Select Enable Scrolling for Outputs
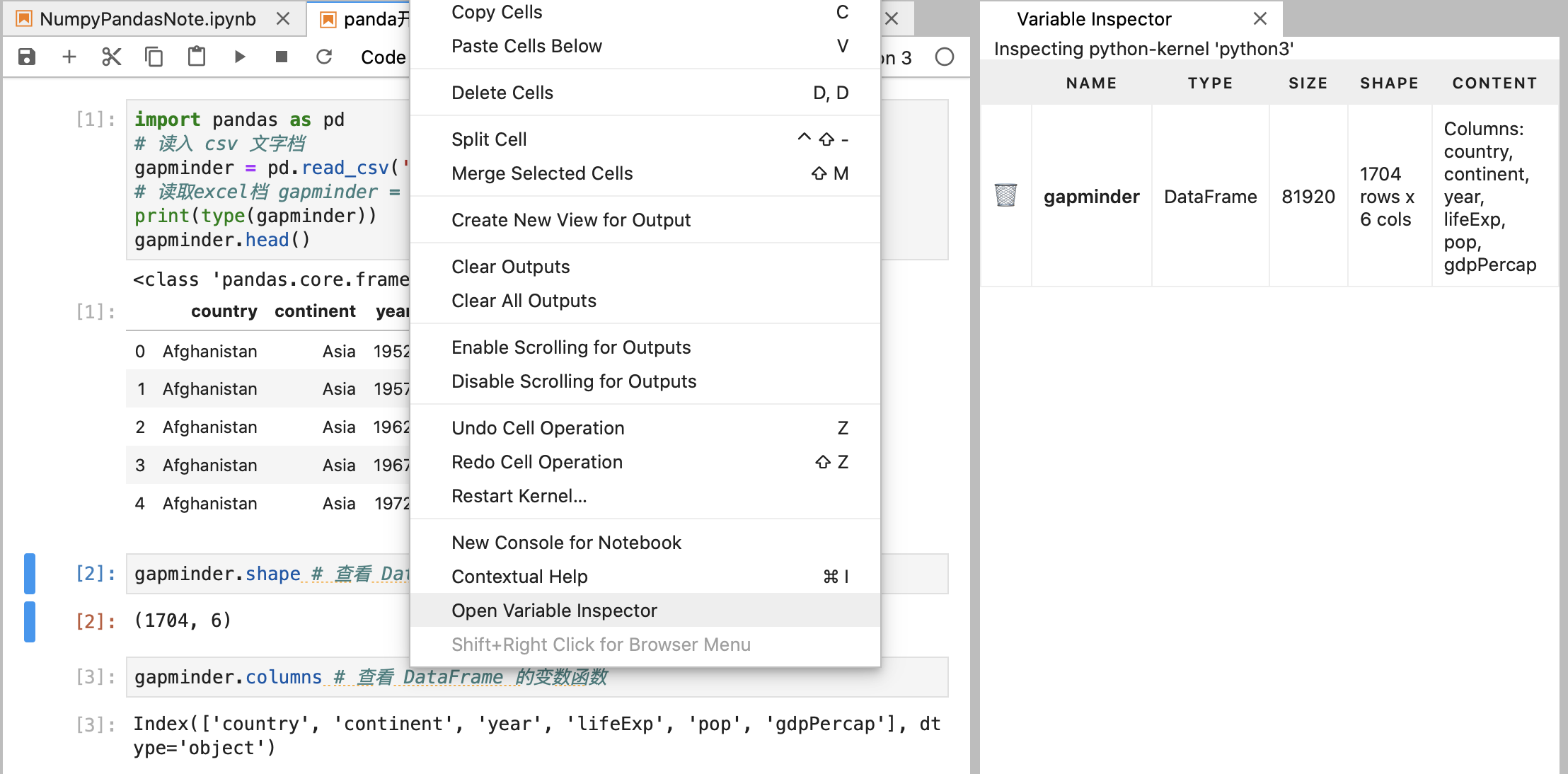Image resolution: width=1568 pixels, height=774 pixels. 570,347
